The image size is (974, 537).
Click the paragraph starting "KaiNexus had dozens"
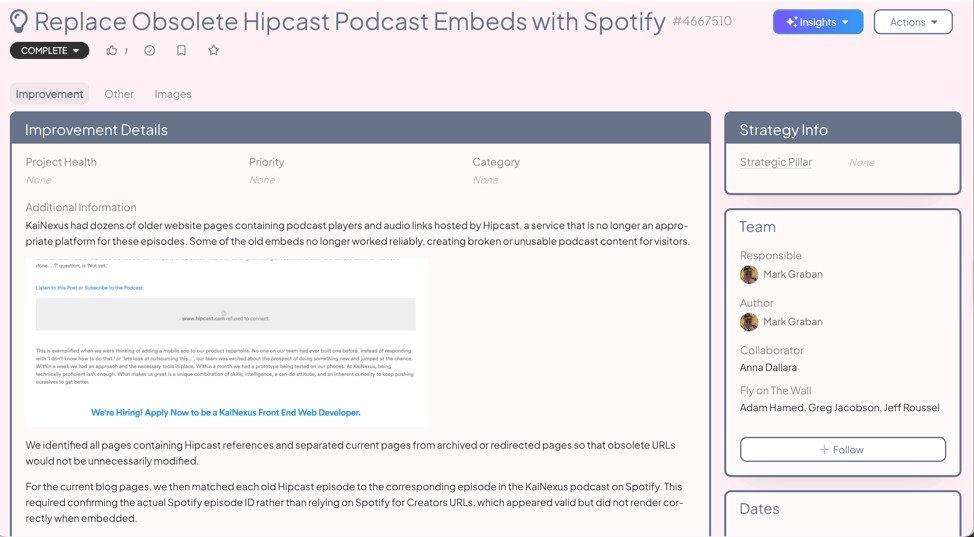[x=358, y=233]
